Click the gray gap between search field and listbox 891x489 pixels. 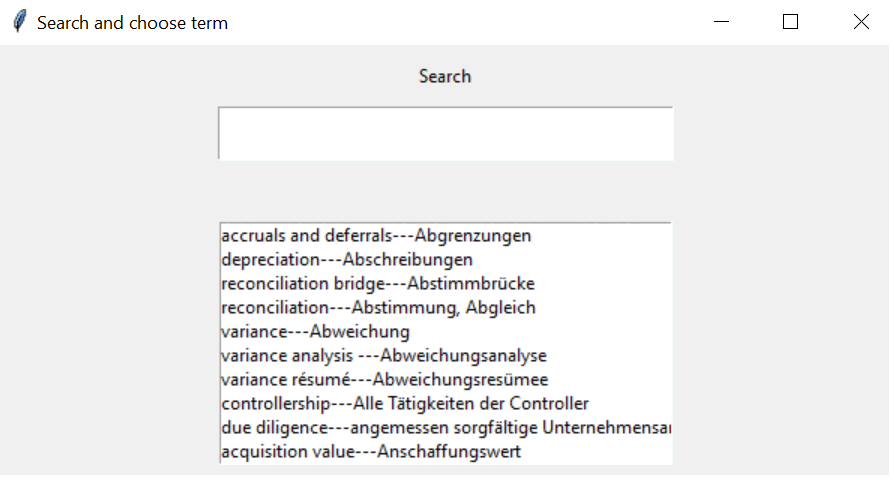(445, 190)
